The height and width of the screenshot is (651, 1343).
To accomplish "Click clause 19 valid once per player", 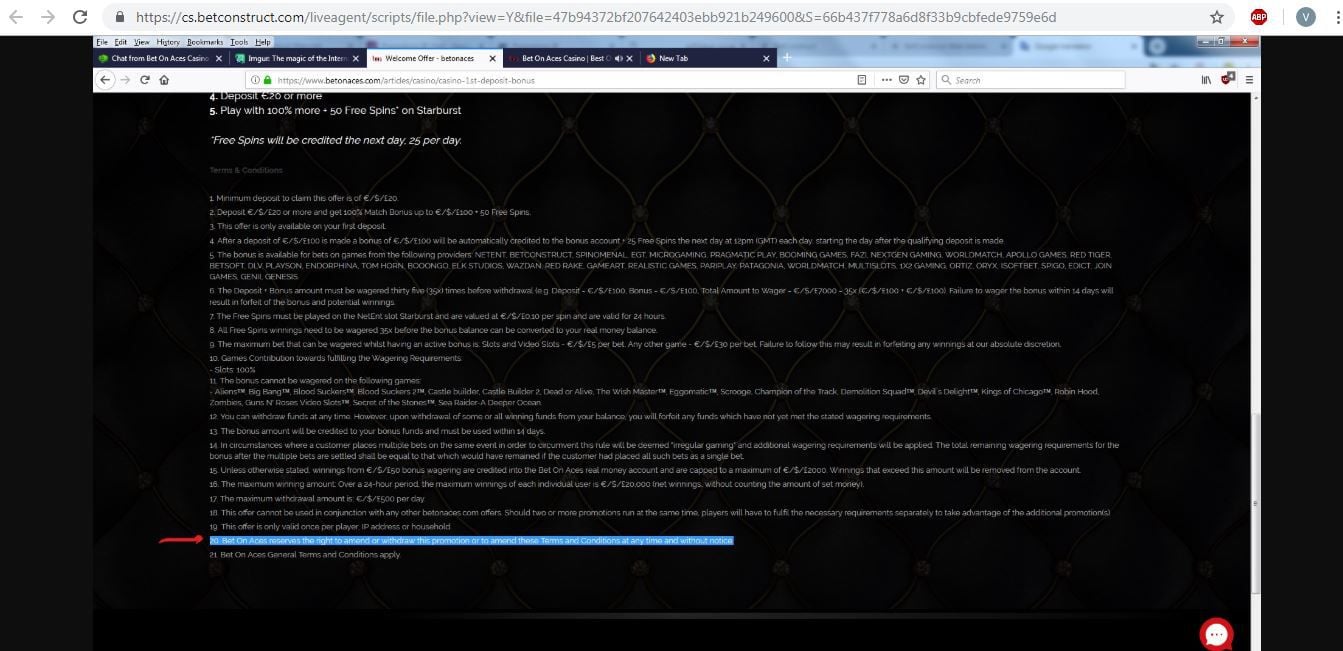I will (330, 526).
